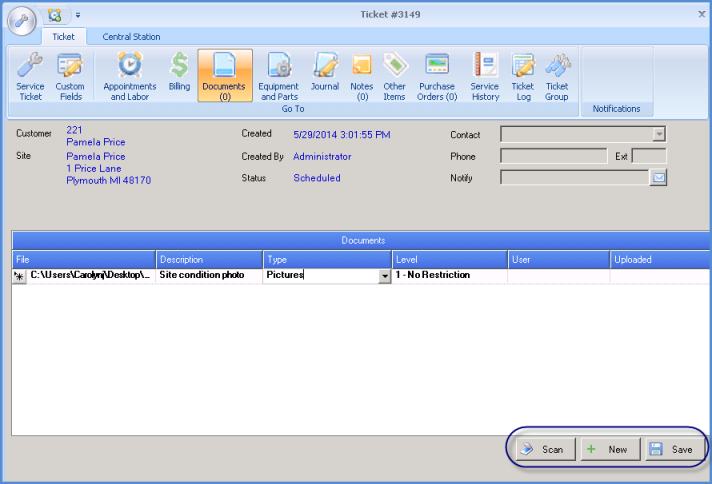Select the C:\Users\Carolynj\Desktop file cell

coord(91,276)
